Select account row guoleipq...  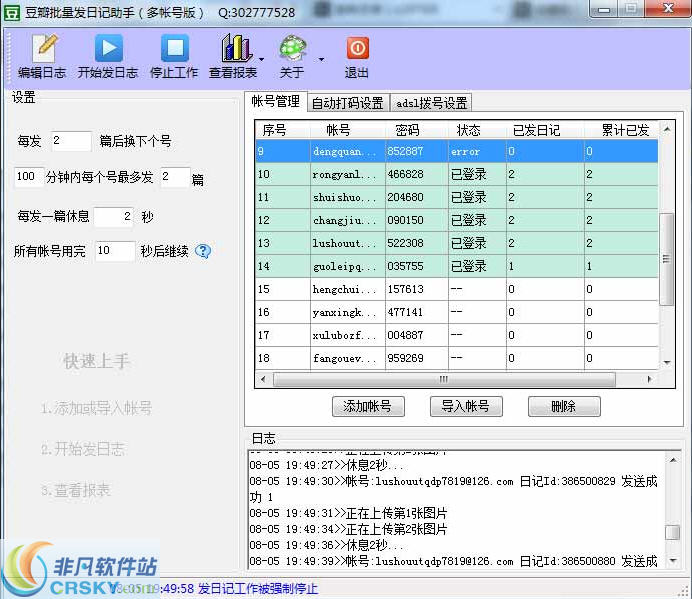[x=457, y=266]
